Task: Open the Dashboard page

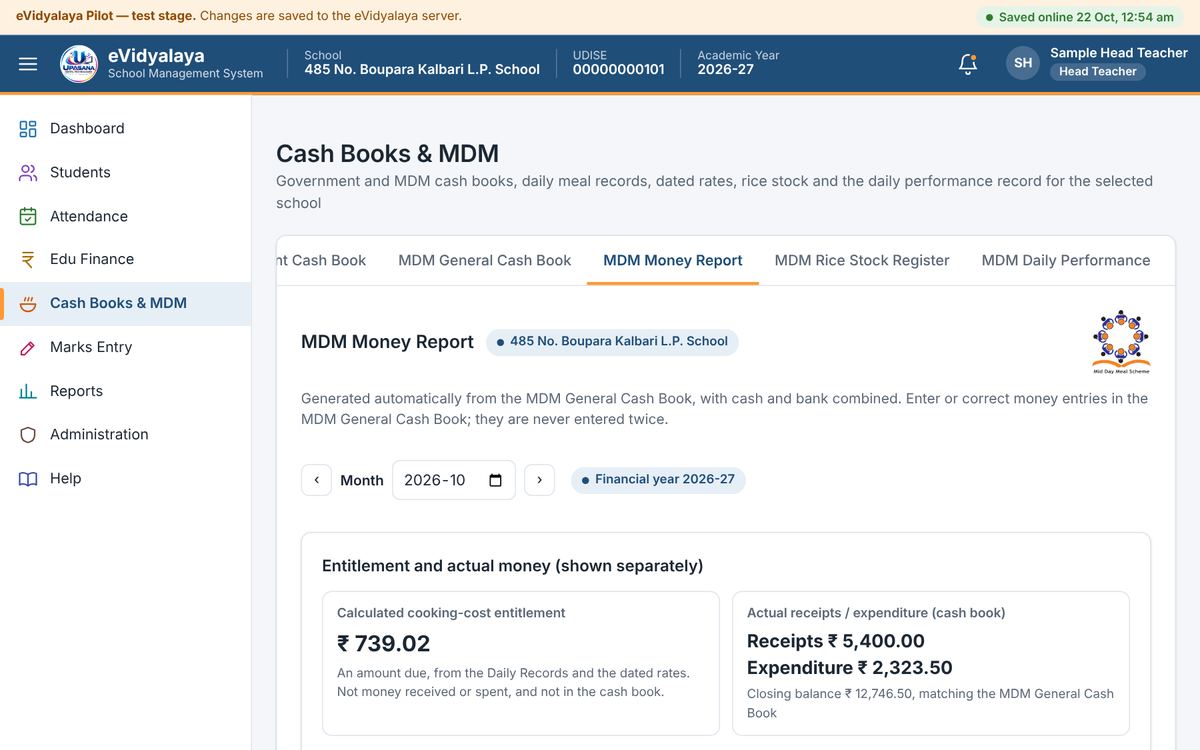Action: (126, 129)
